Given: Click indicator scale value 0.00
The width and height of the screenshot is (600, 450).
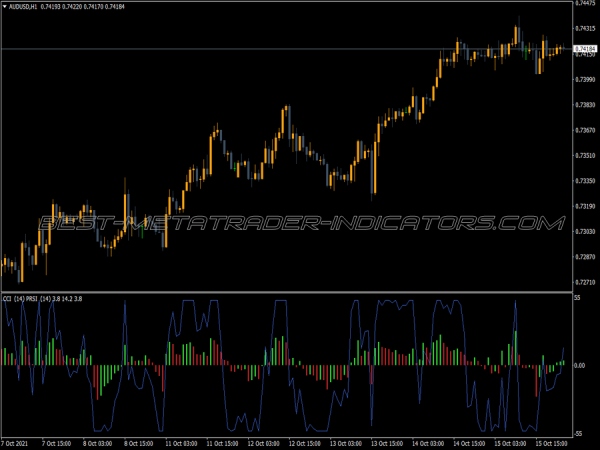Looking at the screenshot, I should point(580,365).
